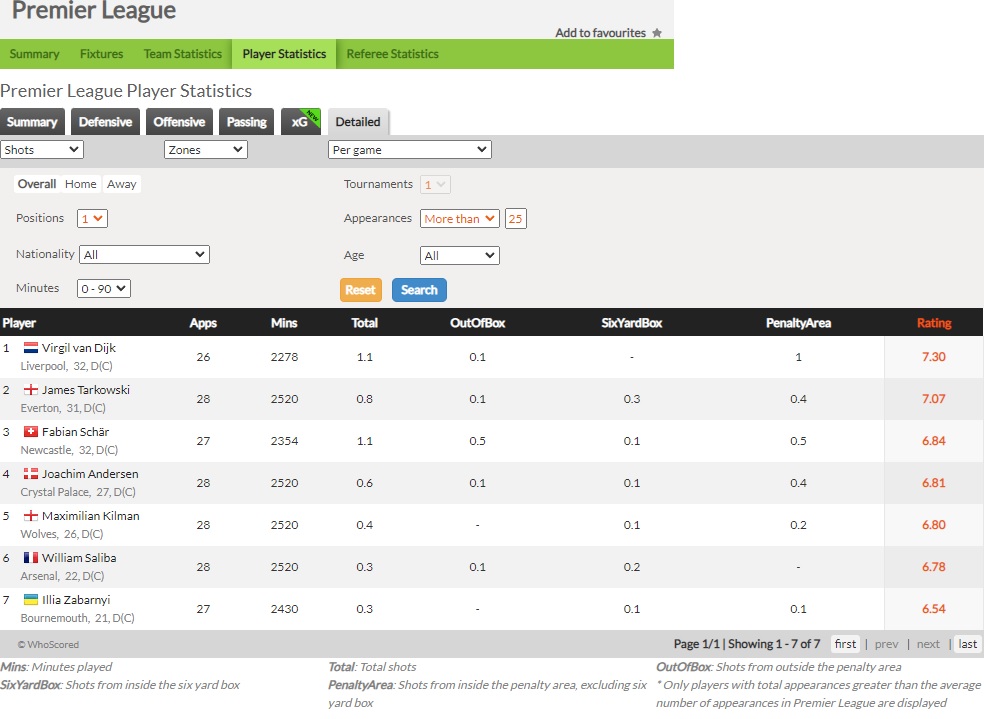Switch to the Offensive stats tab
The image size is (988, 719).
[180, 122]
